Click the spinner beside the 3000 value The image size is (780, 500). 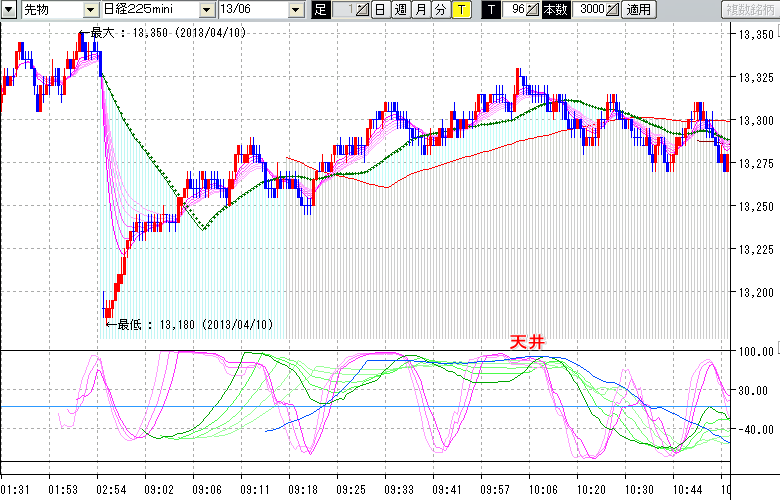click(612, 10)
